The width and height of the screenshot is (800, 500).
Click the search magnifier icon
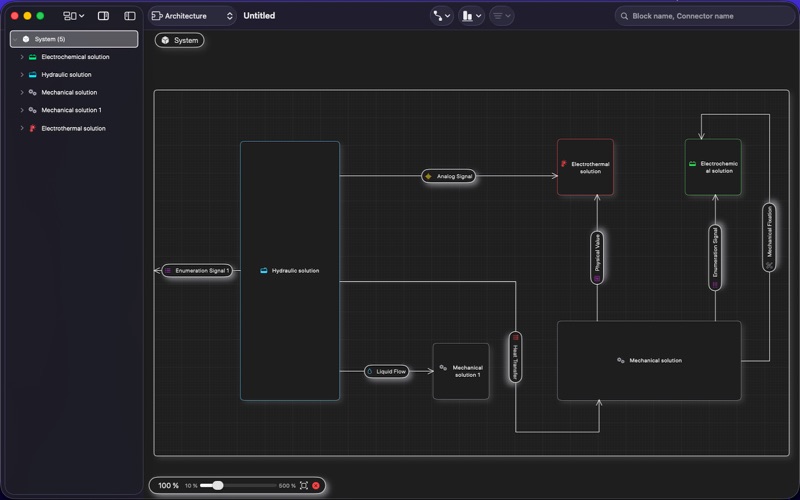[624, 16]
